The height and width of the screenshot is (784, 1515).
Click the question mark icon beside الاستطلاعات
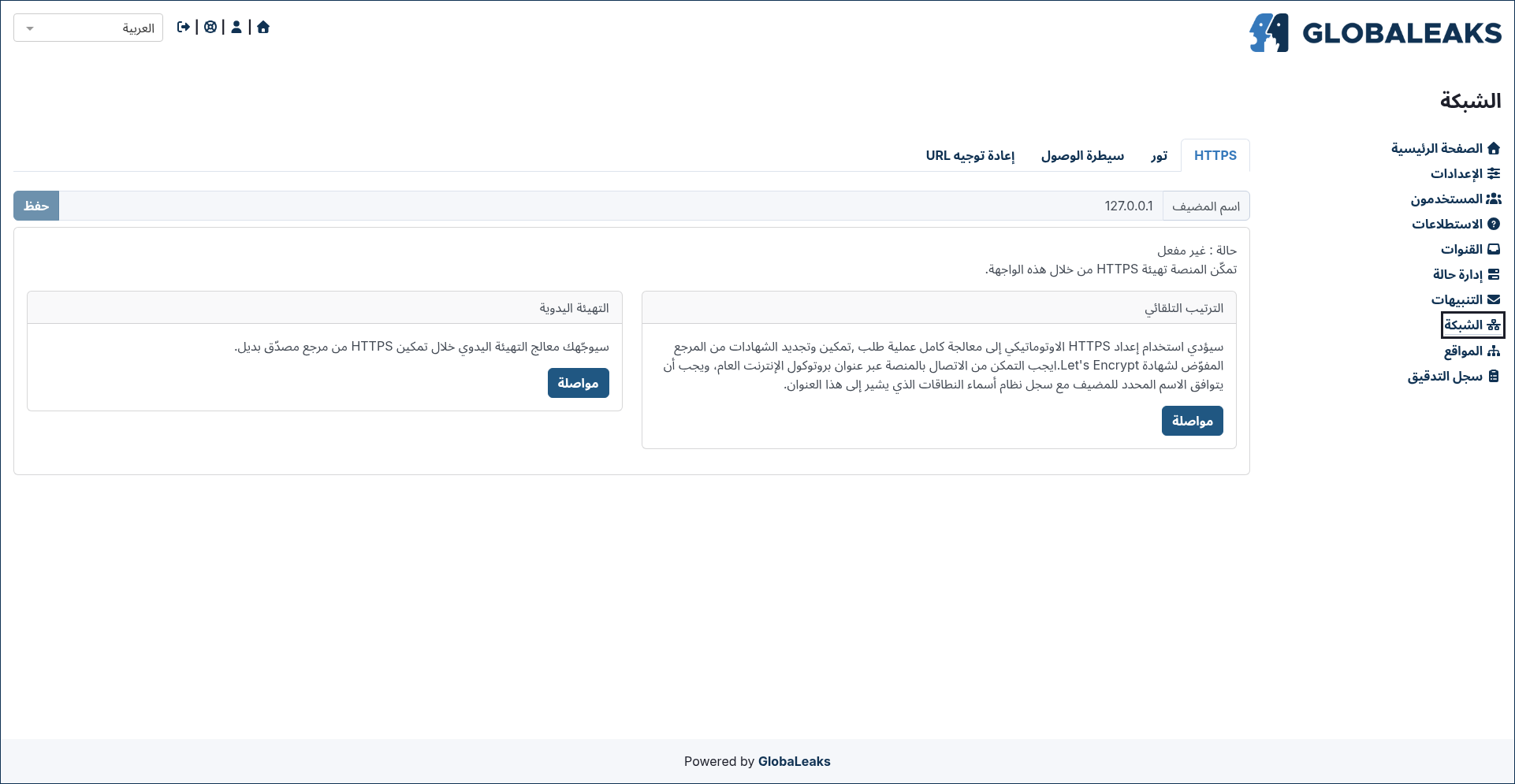click(x=1494, y=224)
